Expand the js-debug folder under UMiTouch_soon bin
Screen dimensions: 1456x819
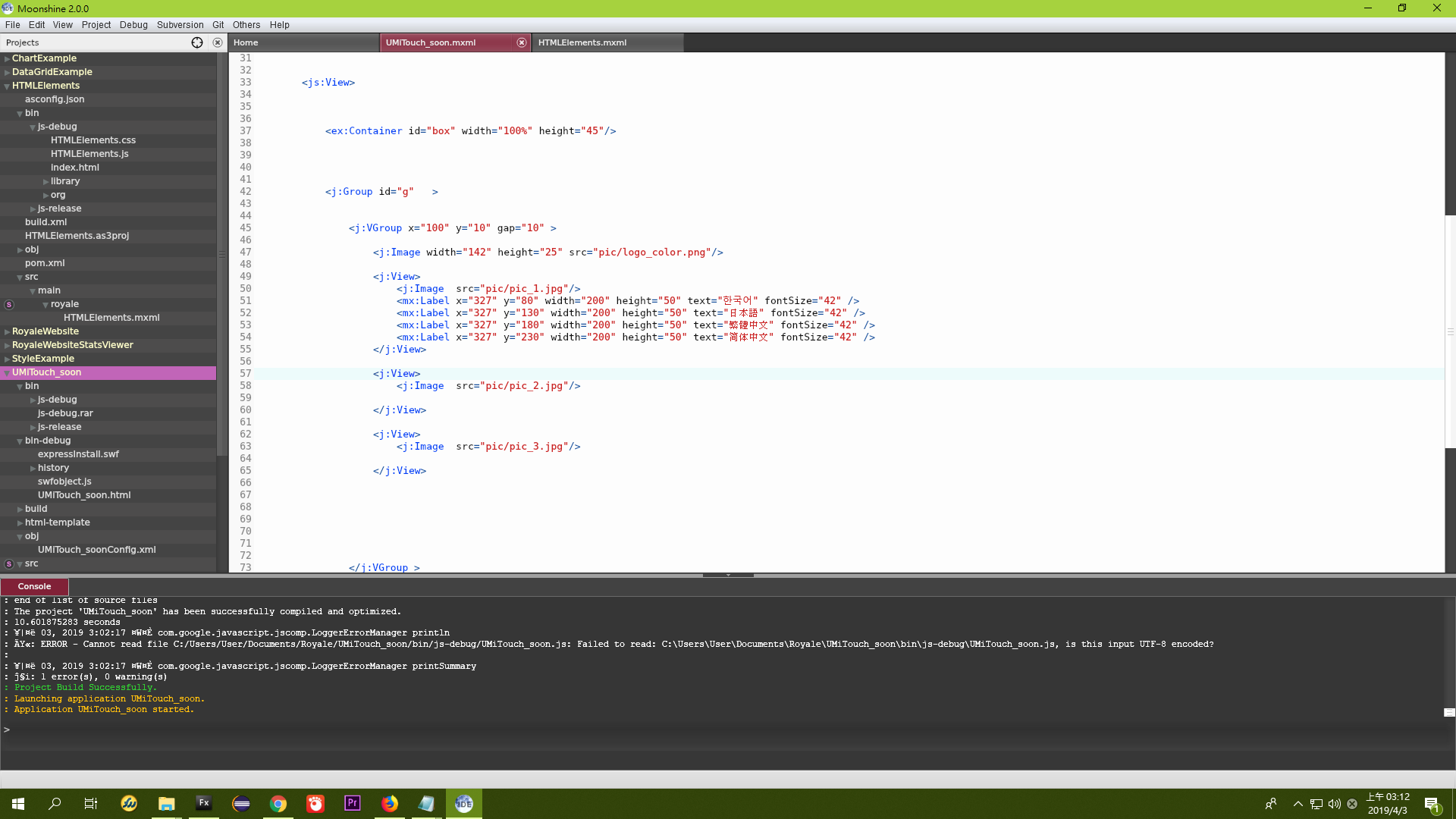30,400
